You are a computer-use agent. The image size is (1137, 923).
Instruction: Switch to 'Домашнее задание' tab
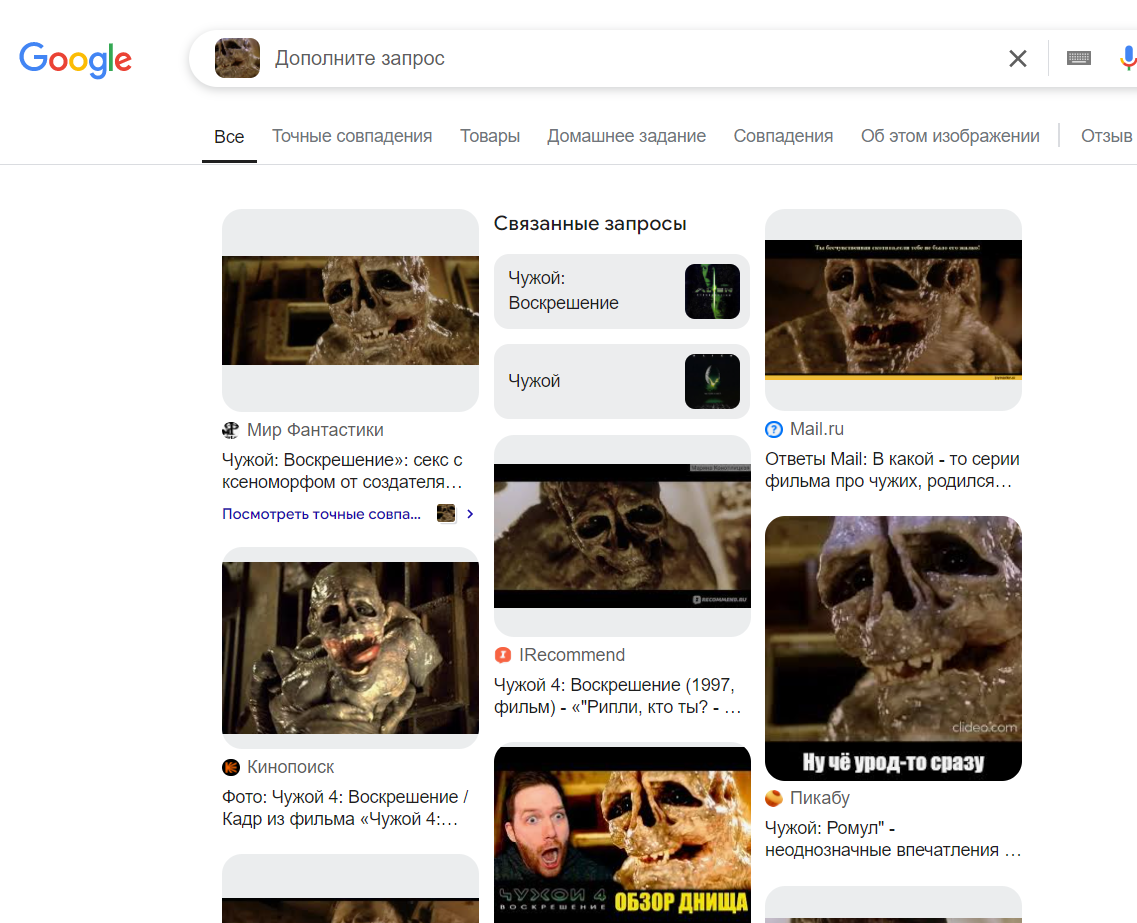point(627,136)
